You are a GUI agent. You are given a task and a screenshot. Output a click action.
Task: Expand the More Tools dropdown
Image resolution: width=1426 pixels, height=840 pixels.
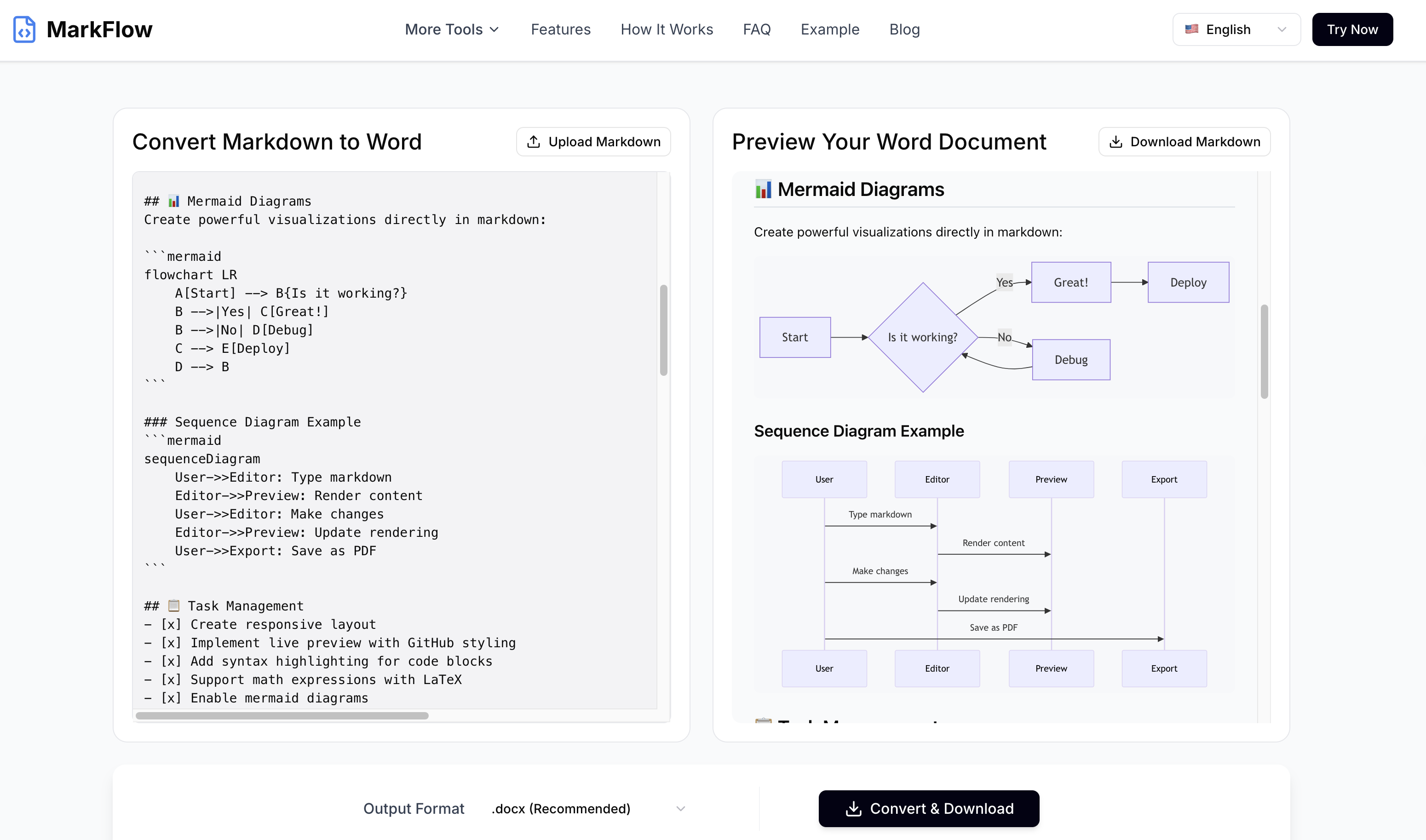(x=452, y=29)
